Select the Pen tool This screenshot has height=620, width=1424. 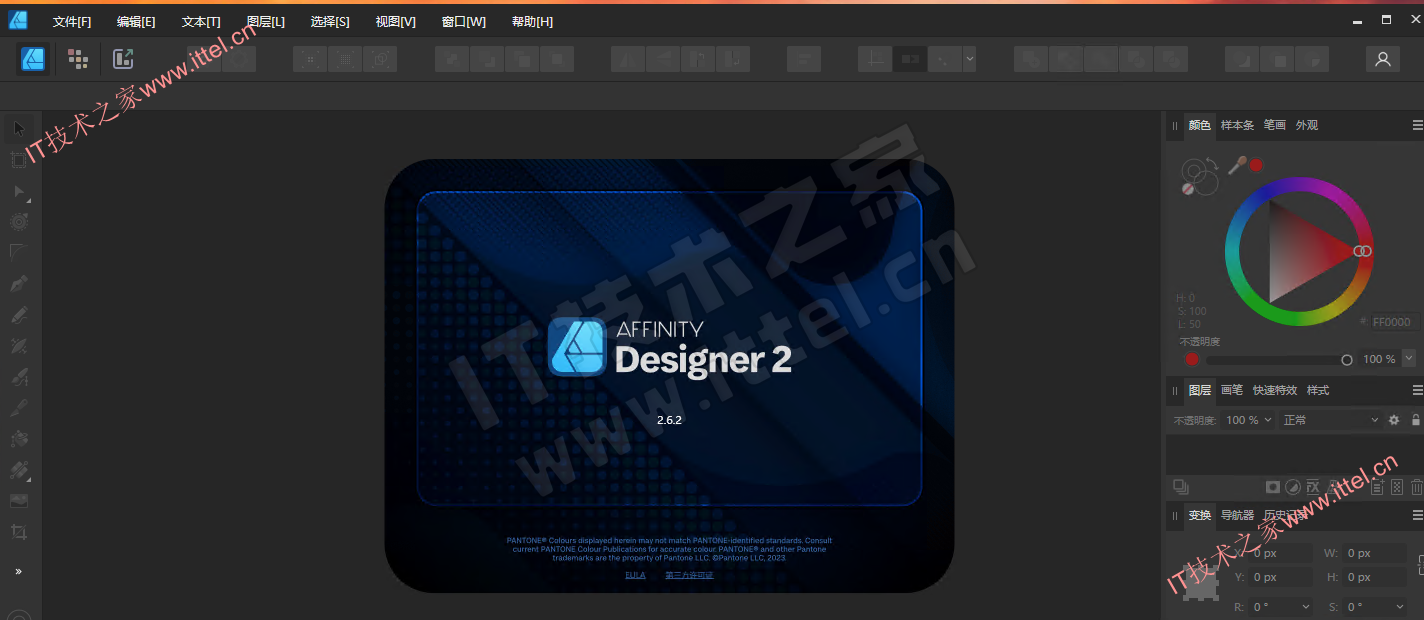19,284
